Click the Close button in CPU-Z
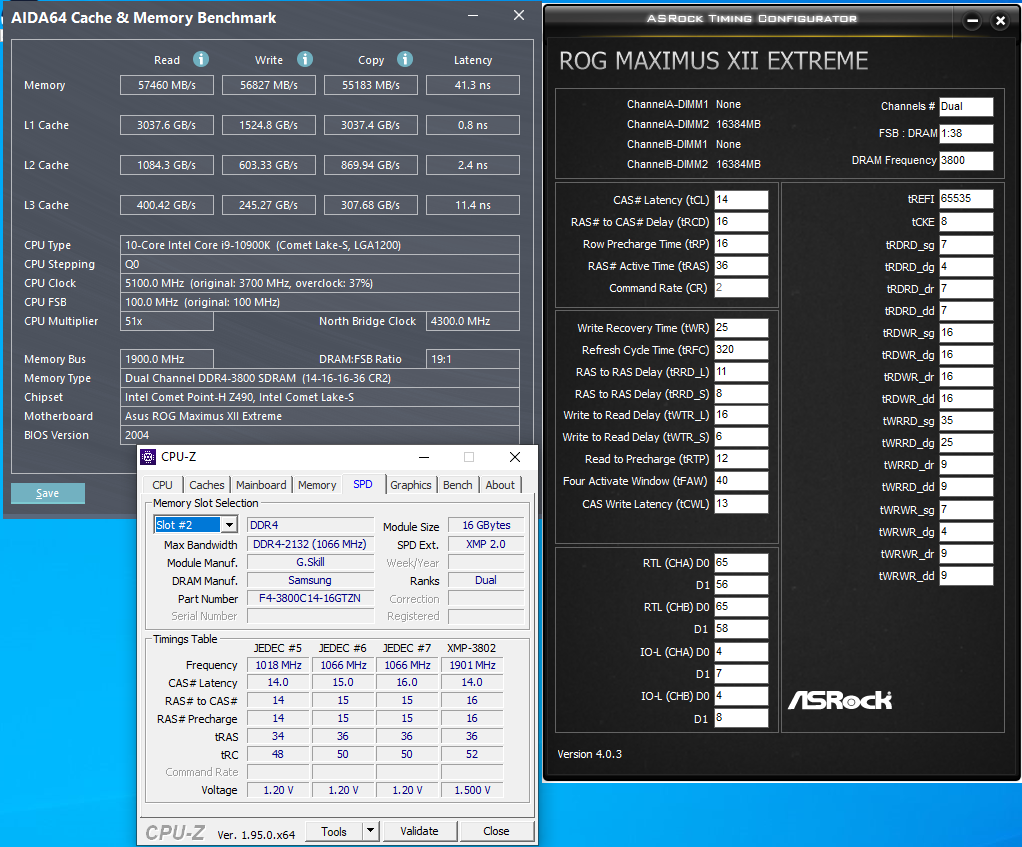Viewport: 1022px width, 847px height. [496, 831]
